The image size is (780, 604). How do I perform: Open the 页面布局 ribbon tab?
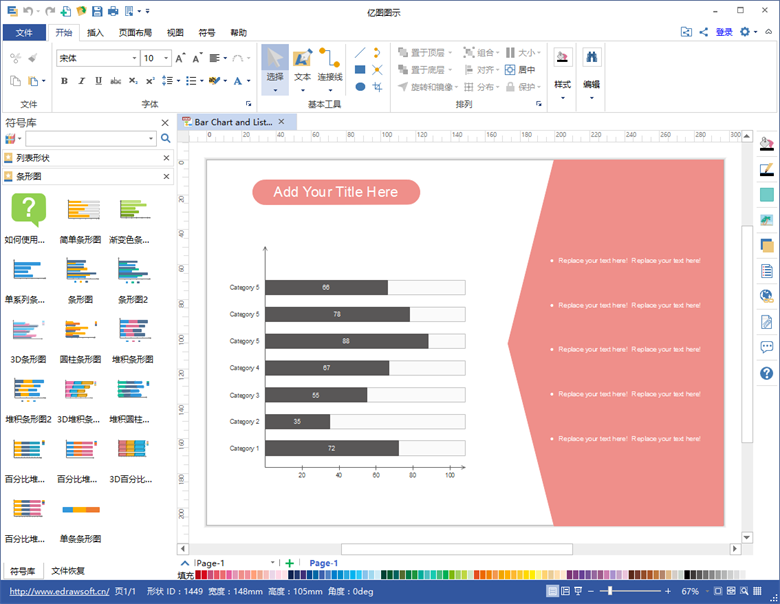[x=135, y=32]
